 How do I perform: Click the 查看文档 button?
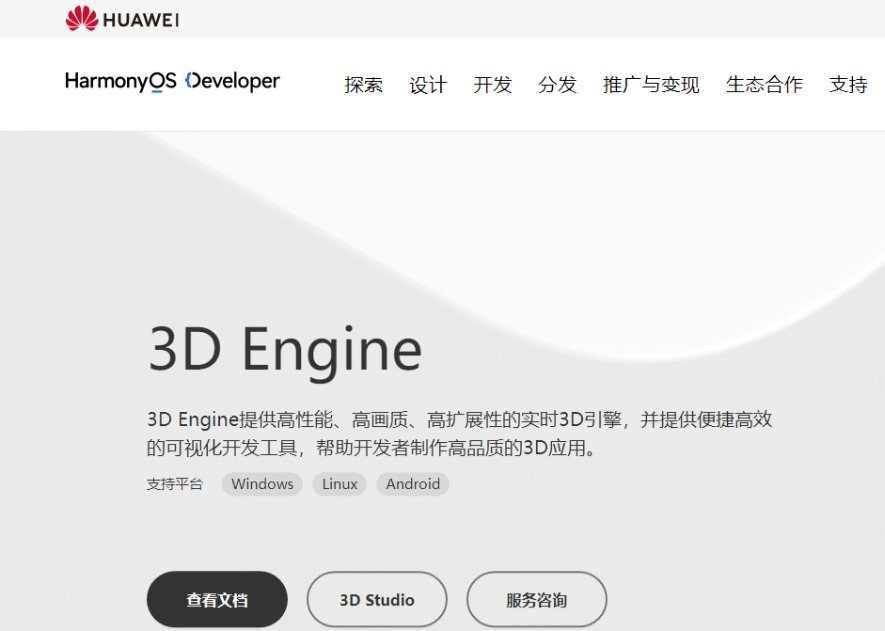[216, 598]
